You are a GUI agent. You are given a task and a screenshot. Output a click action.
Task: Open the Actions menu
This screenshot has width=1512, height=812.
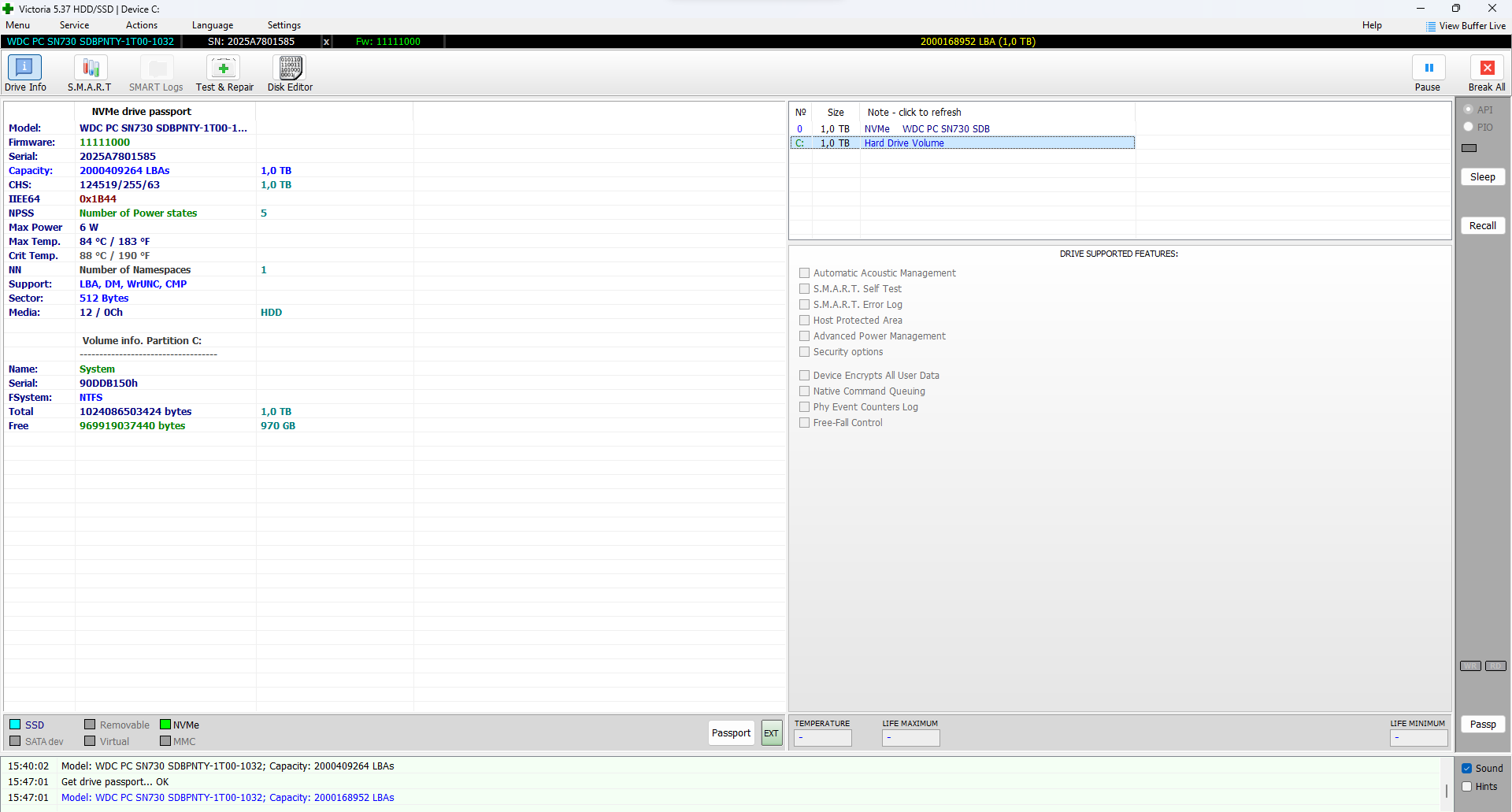click(142, 25)
